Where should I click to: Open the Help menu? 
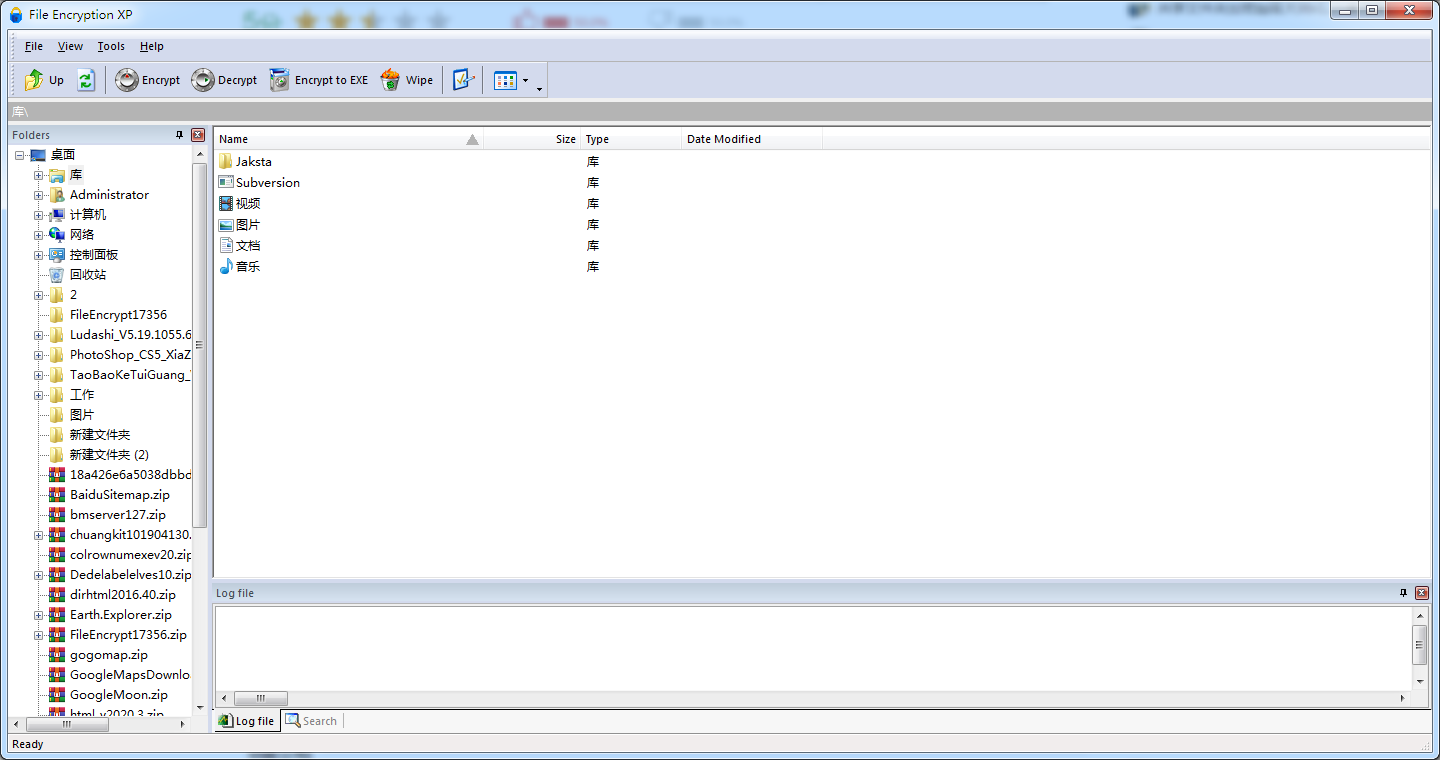(152, 46)
